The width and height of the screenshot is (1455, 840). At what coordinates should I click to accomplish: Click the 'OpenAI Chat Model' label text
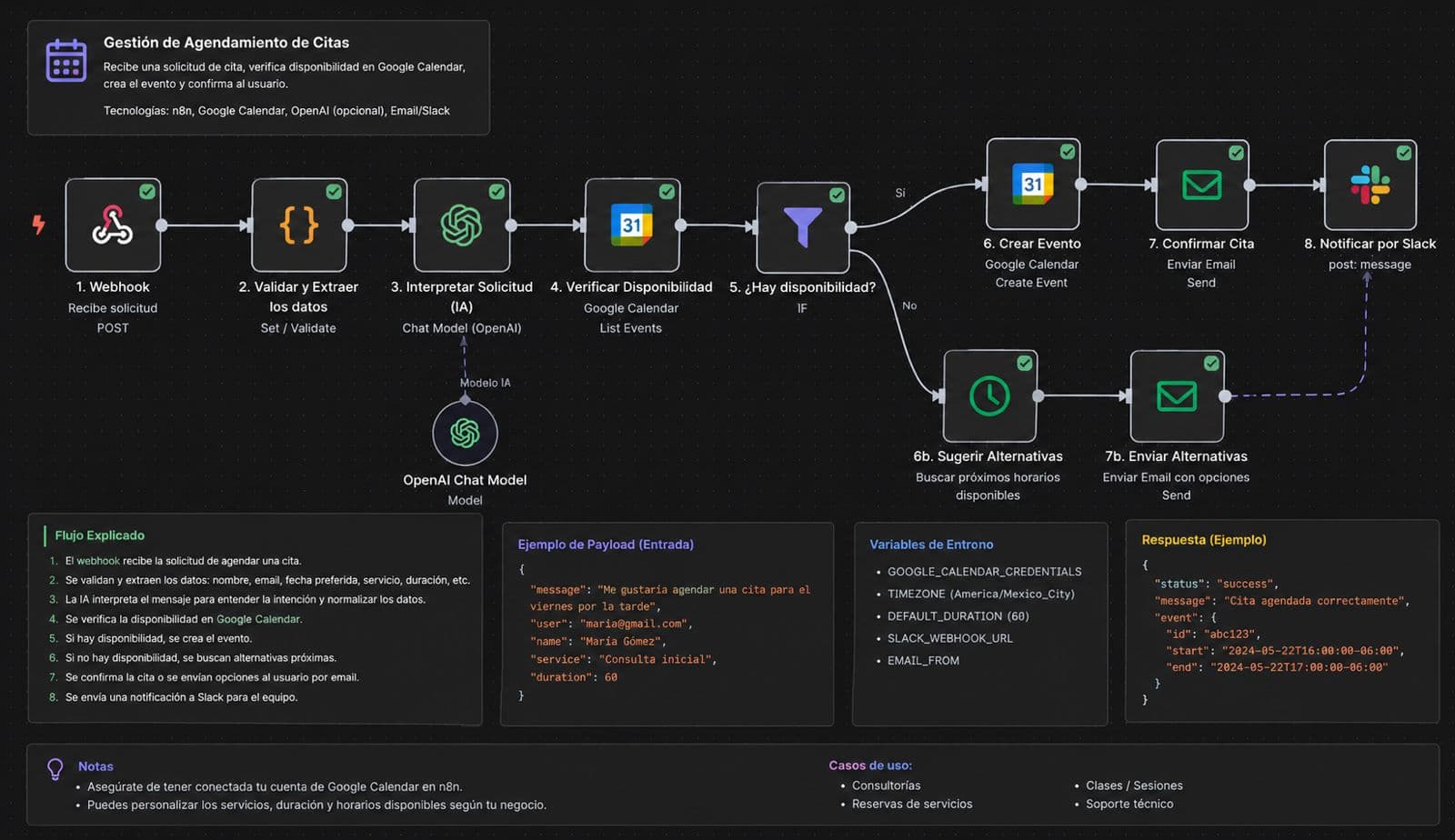point(465,480)
